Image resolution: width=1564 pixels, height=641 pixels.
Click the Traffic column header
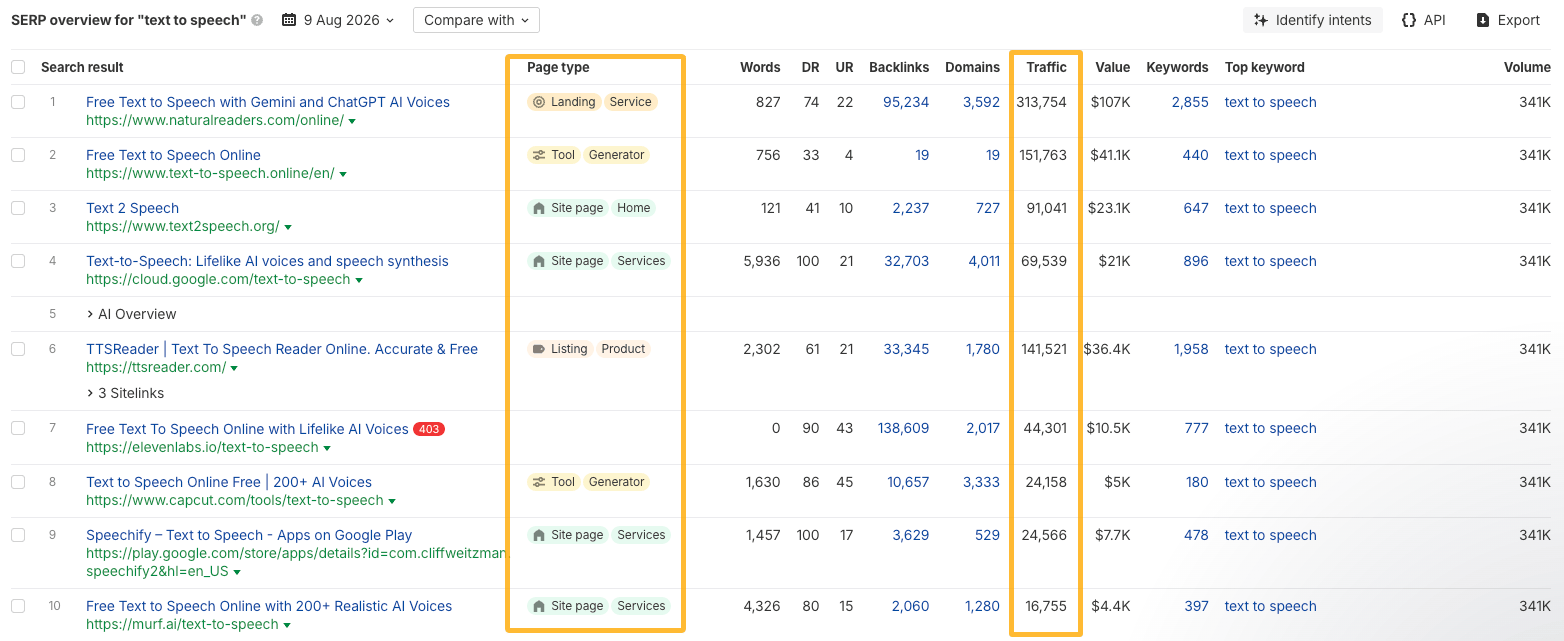tap(1046, 67)
